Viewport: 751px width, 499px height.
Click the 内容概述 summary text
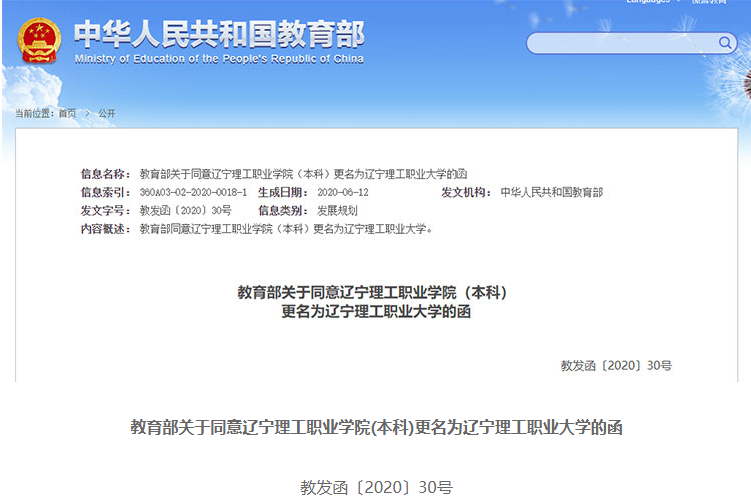[286, 228]
